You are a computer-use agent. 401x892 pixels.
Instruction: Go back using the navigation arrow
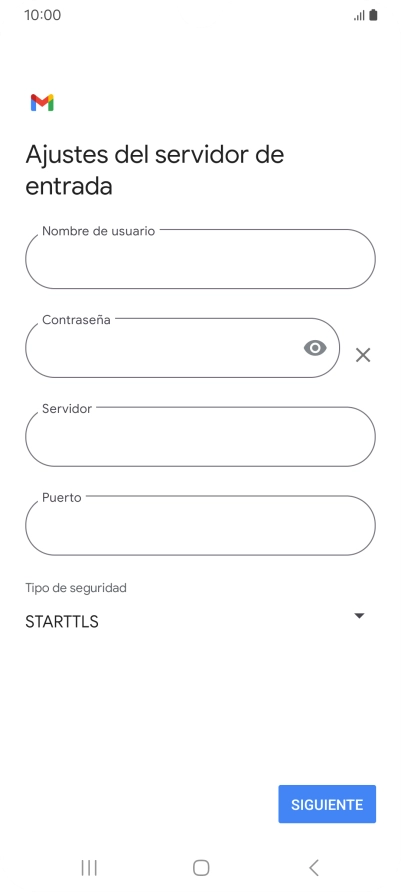pos(313,868)
